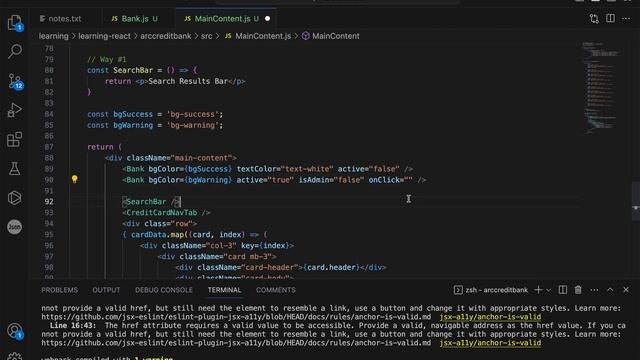
Task: Open the Extensions view
Action: click(14, 139)
